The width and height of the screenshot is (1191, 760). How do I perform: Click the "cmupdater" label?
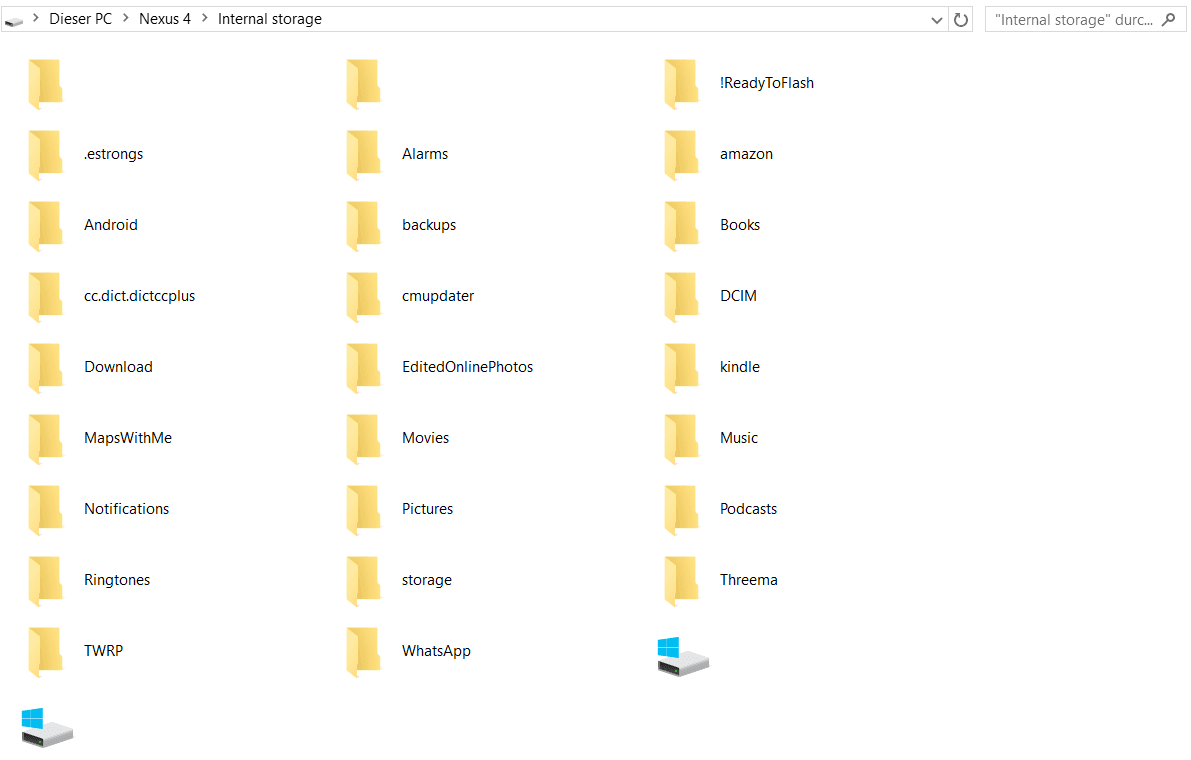coord(438,296)
